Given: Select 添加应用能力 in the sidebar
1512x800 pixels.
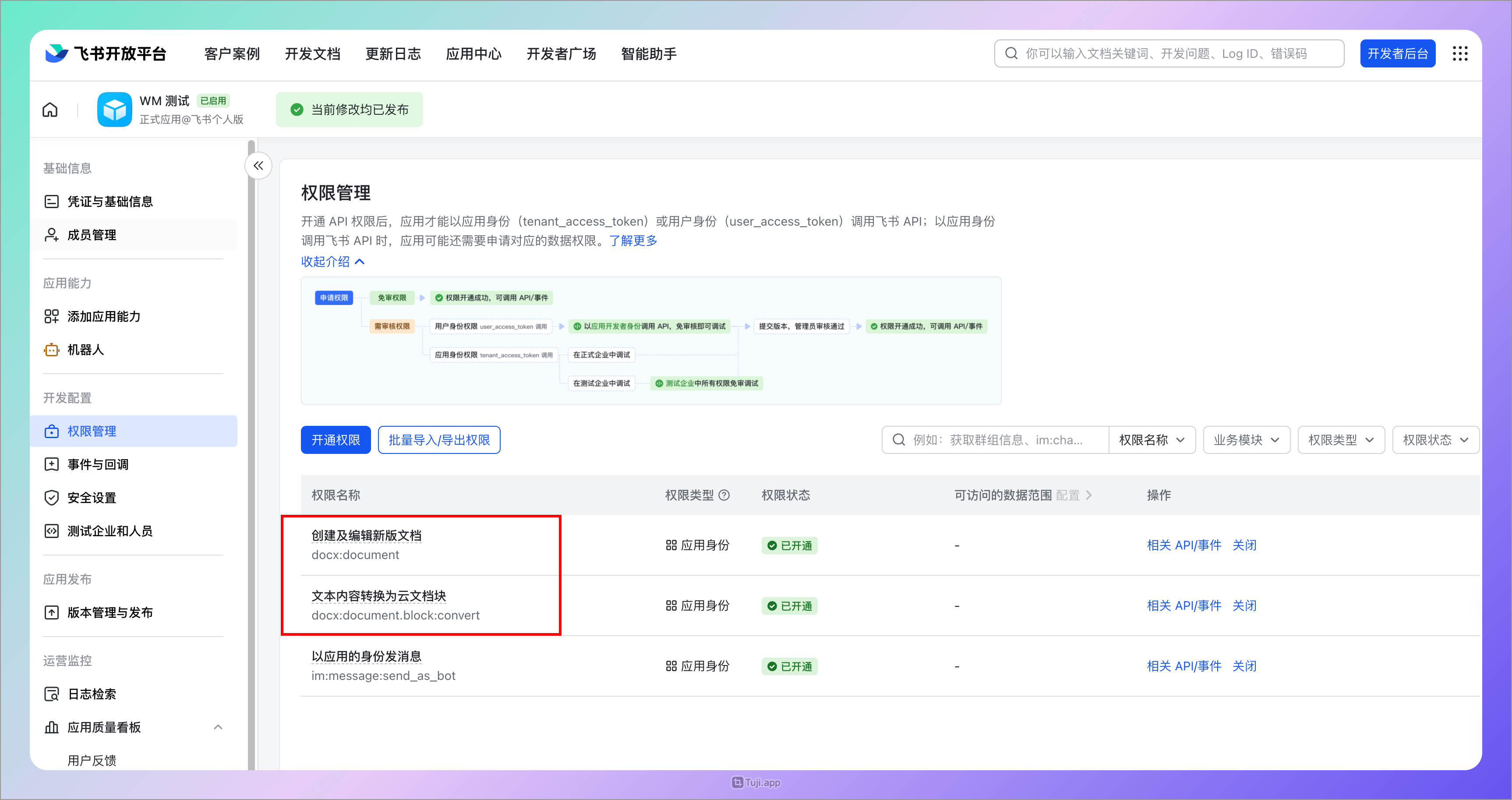Looking at the screenshot, I should click(x=103, y=316).
